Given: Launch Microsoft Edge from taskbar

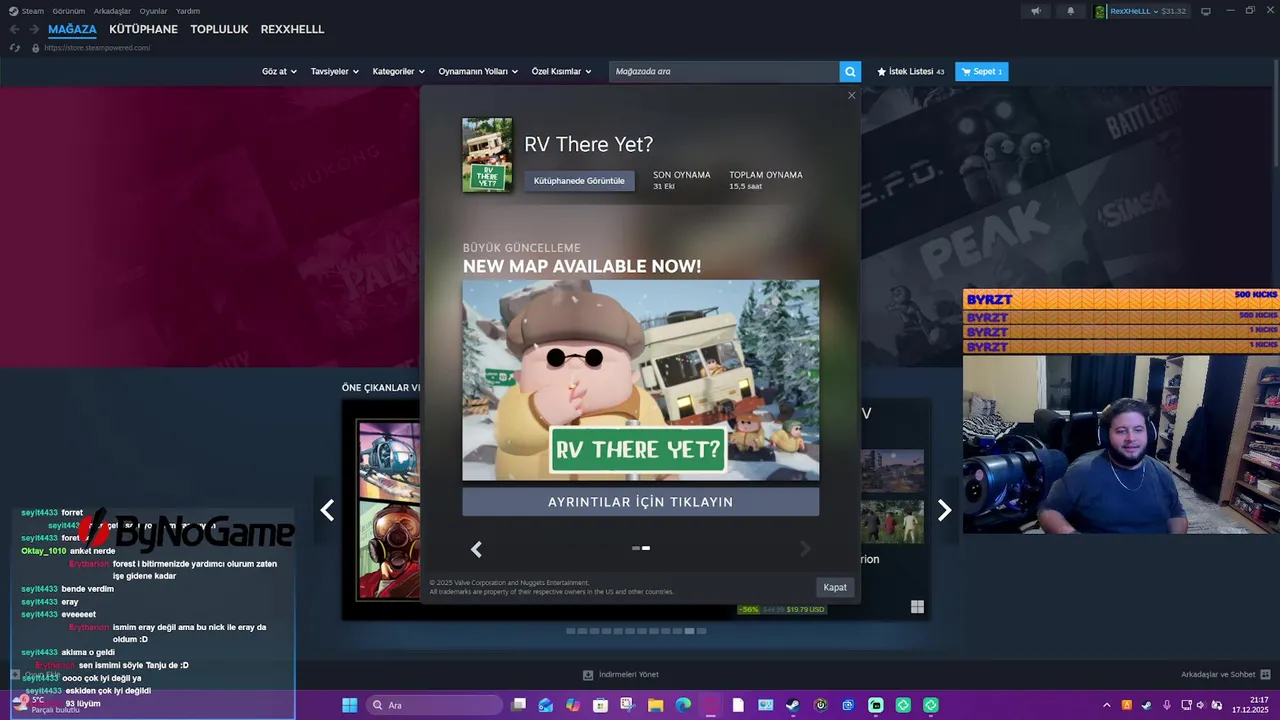Looking at the screenshot, I should pyautogui.click(x=683, y=705).
